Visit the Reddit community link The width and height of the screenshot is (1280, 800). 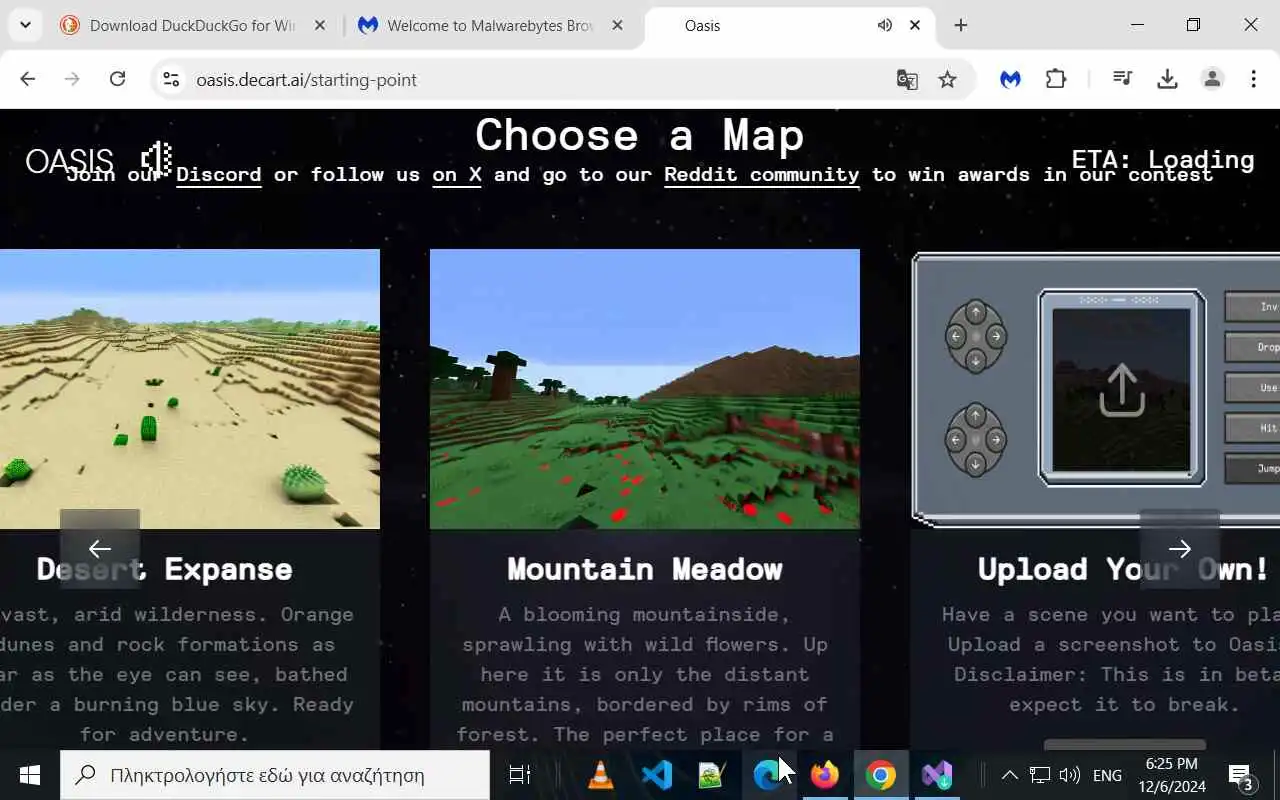pos(761,174)
